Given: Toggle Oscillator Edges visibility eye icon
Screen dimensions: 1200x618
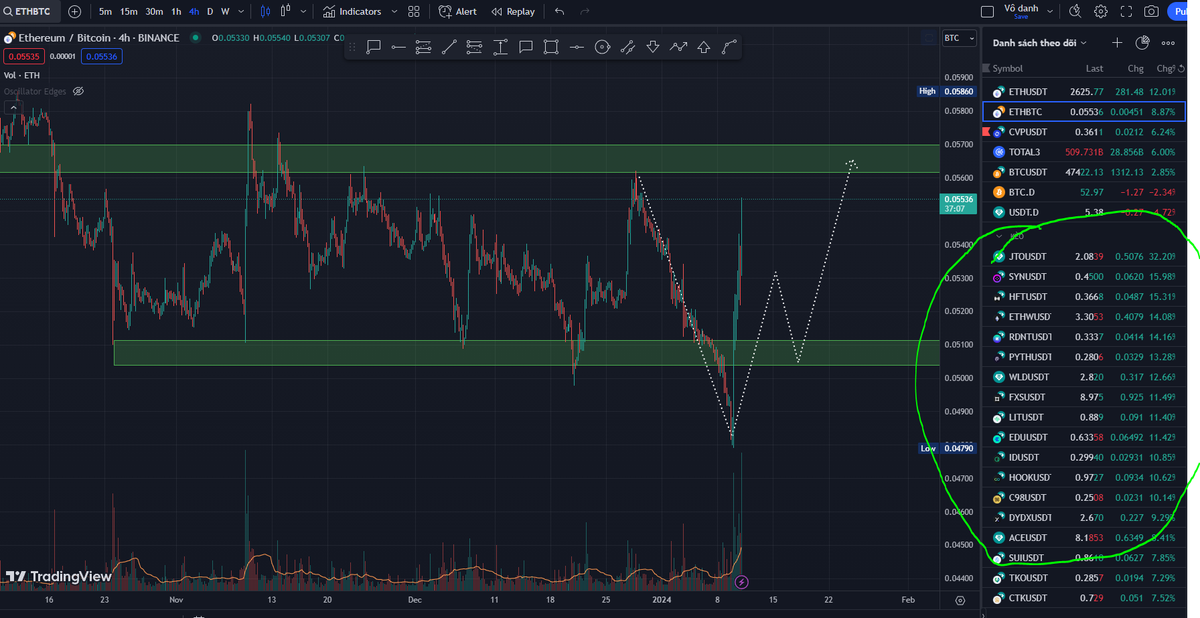Looking at the screenshot, I should click(79, 91).
